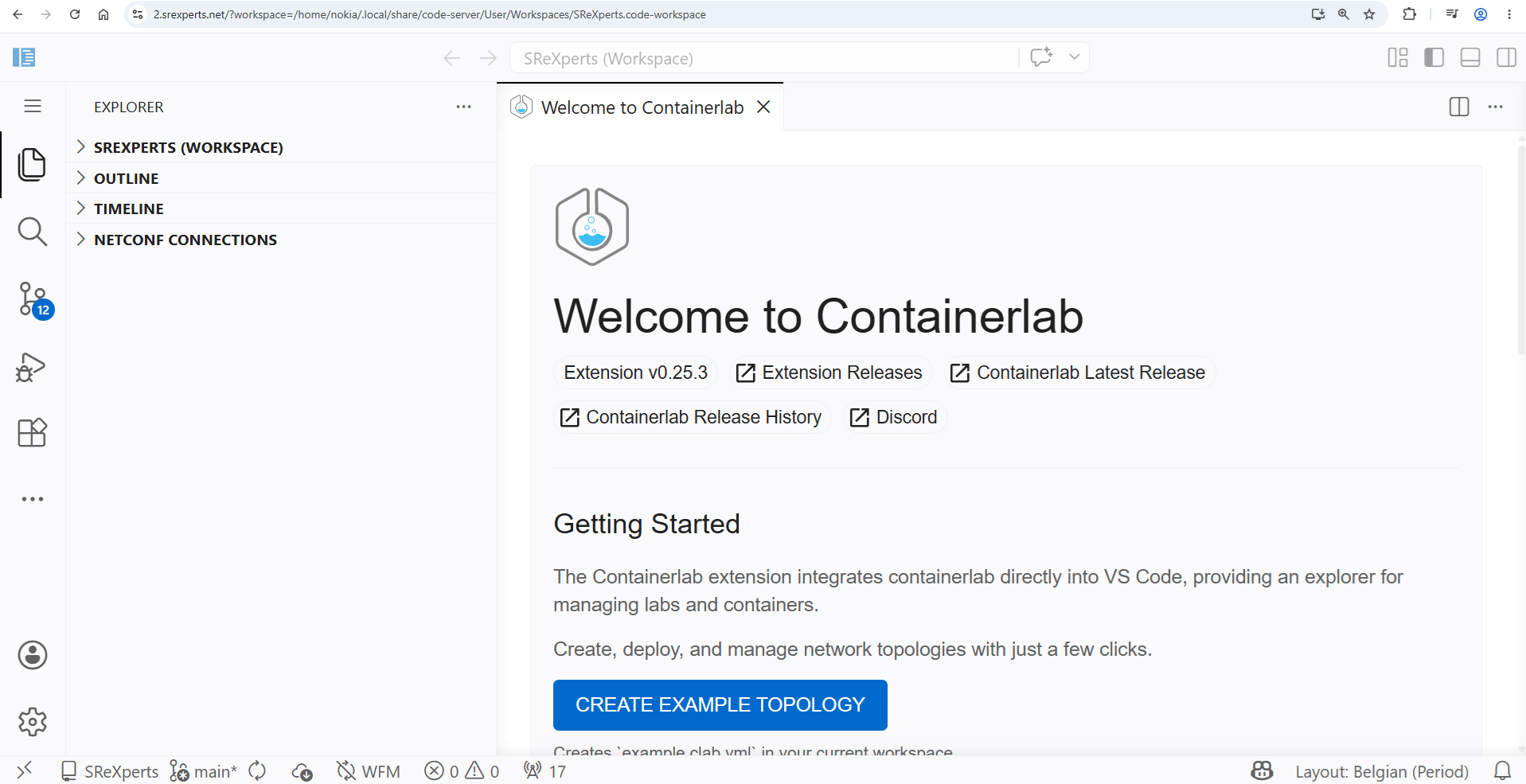Open the notifications bell in status bar
Viewport: 1526px width, 784px height.
[x=1502, y=770]
